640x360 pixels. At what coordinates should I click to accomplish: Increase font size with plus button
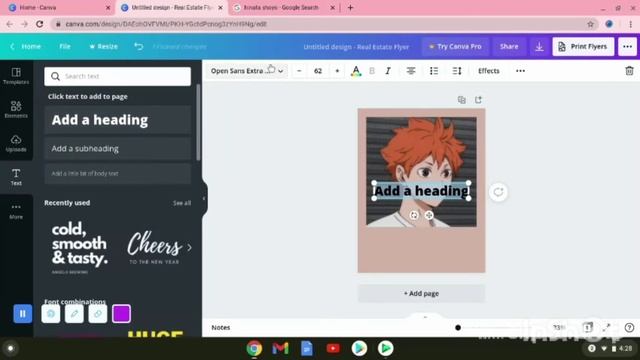(x=337, y=71)
